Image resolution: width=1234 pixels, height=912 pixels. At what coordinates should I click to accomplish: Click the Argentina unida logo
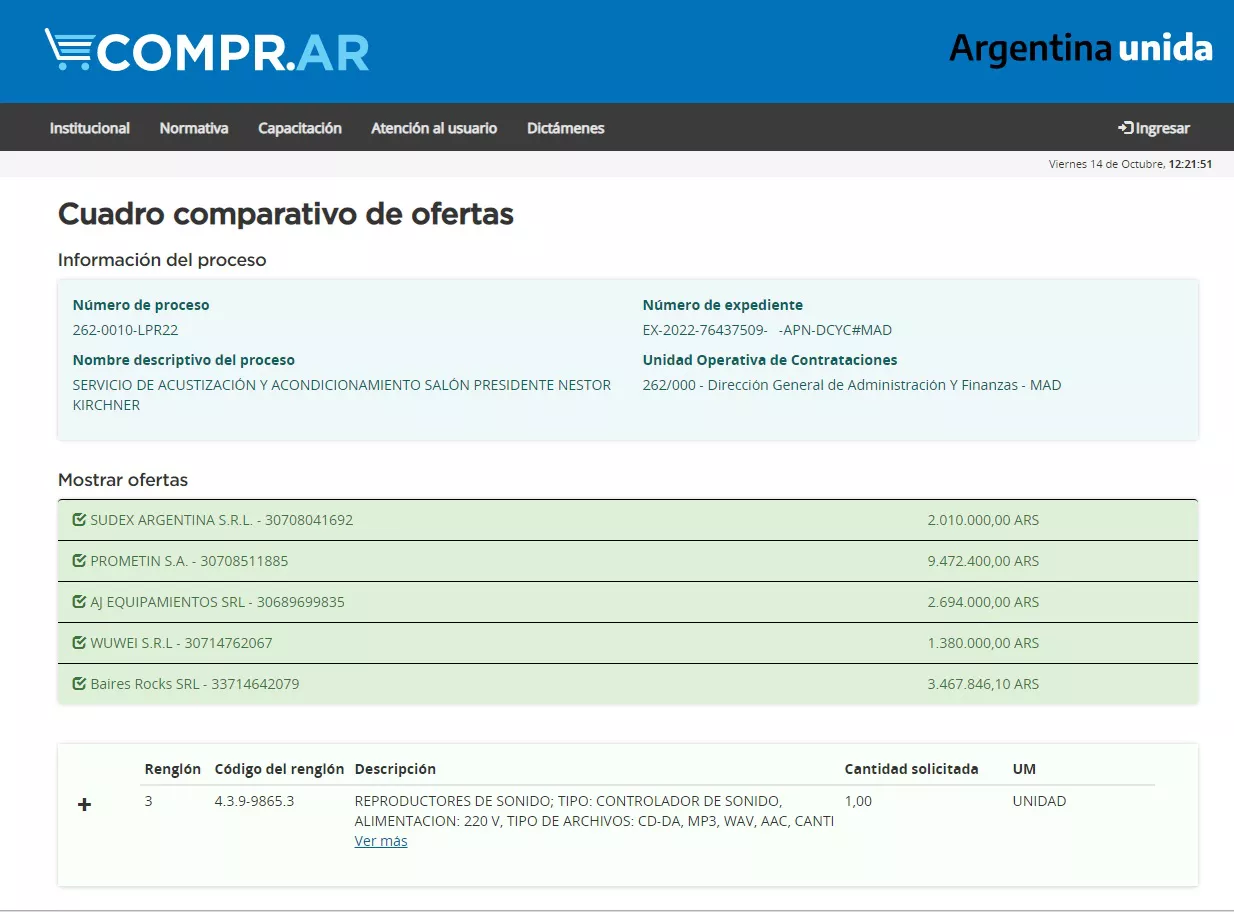pos(1080,48)
